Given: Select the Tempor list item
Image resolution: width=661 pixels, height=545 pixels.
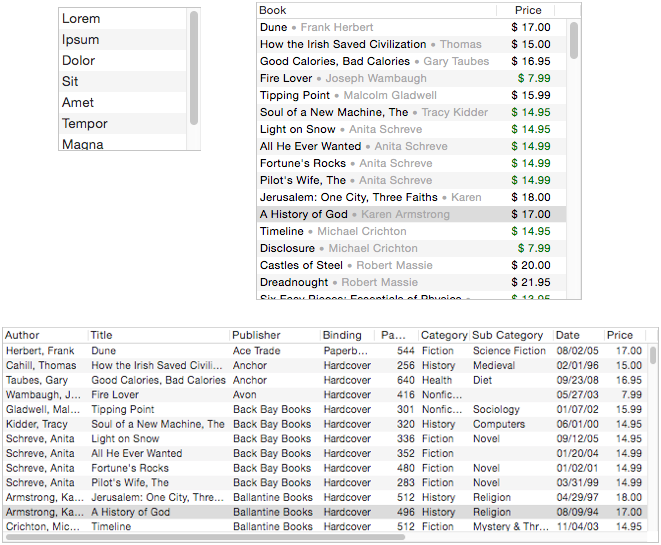Looking at the screenshot, I should pyautogui.click(x=122, y=123).
